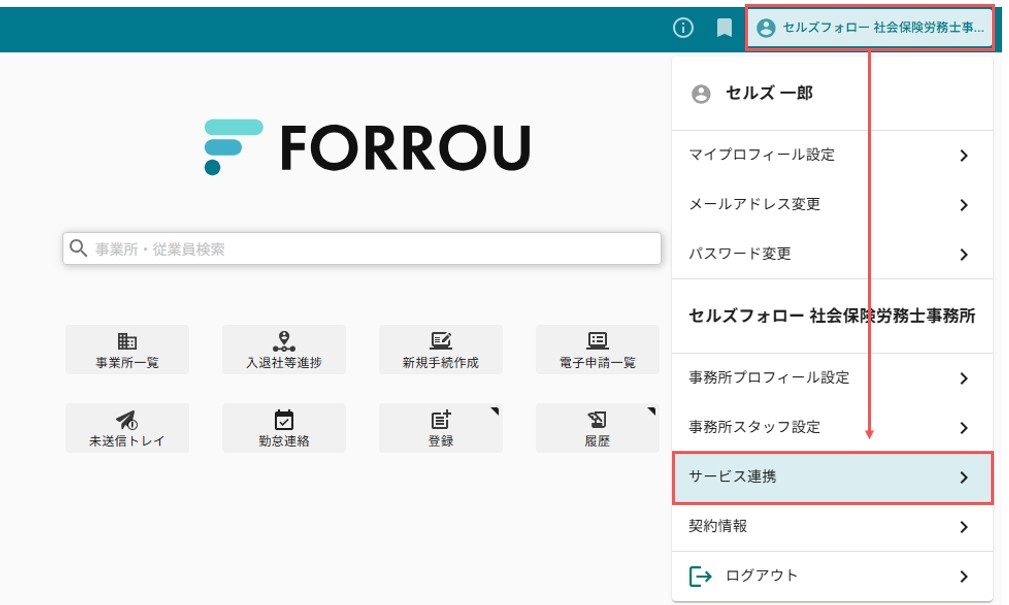This screenshot has height=605, width=1009.
Task: Select 事務所スタッフ設定 menu item
Action: 832,427
